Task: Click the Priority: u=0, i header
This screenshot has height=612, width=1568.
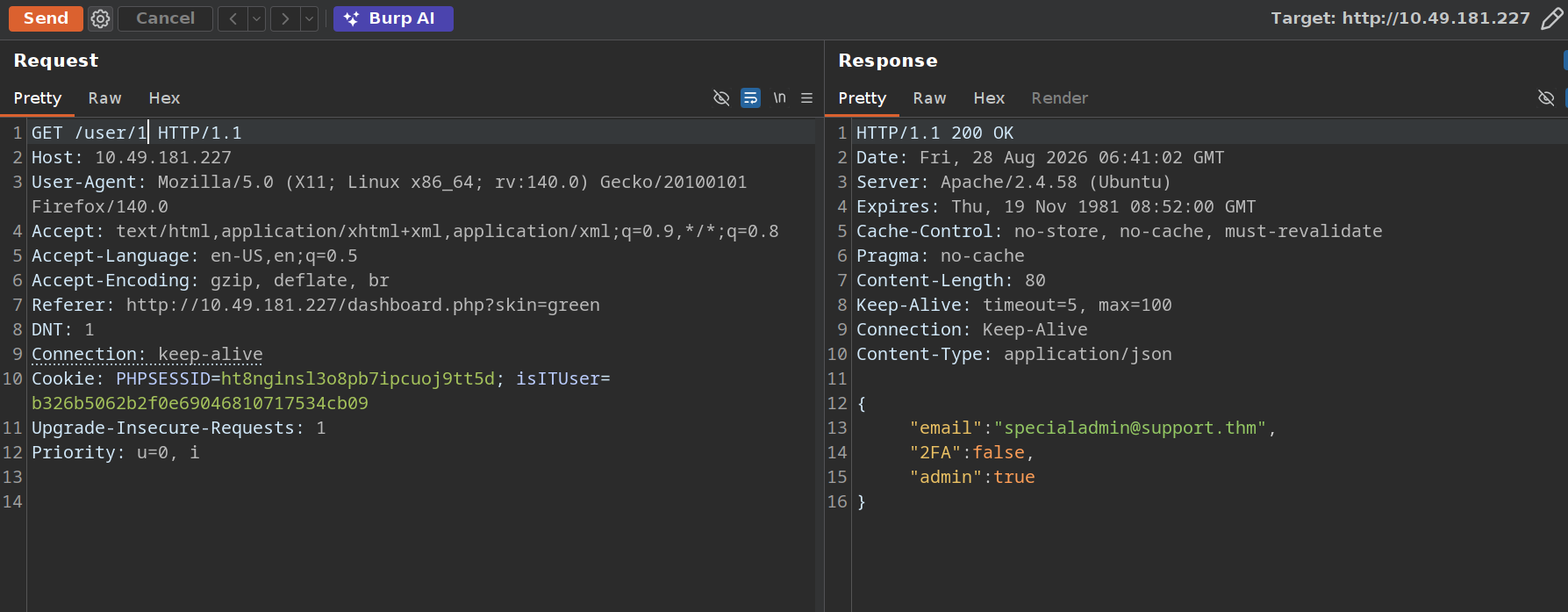Action: [x=116, y=452]
